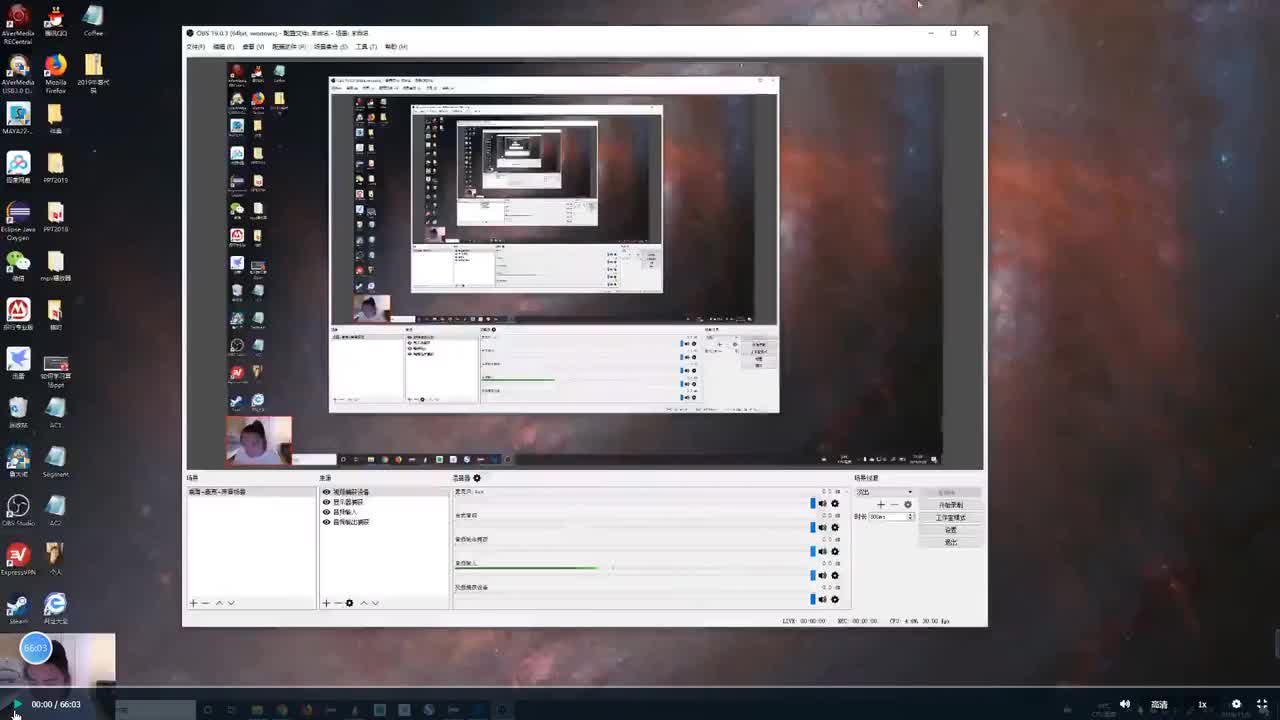Toggle visibility of 音频输出捕获 source
Image resolution: width=1280 pixels, height=720 pixels.
[x=326, y=522]
